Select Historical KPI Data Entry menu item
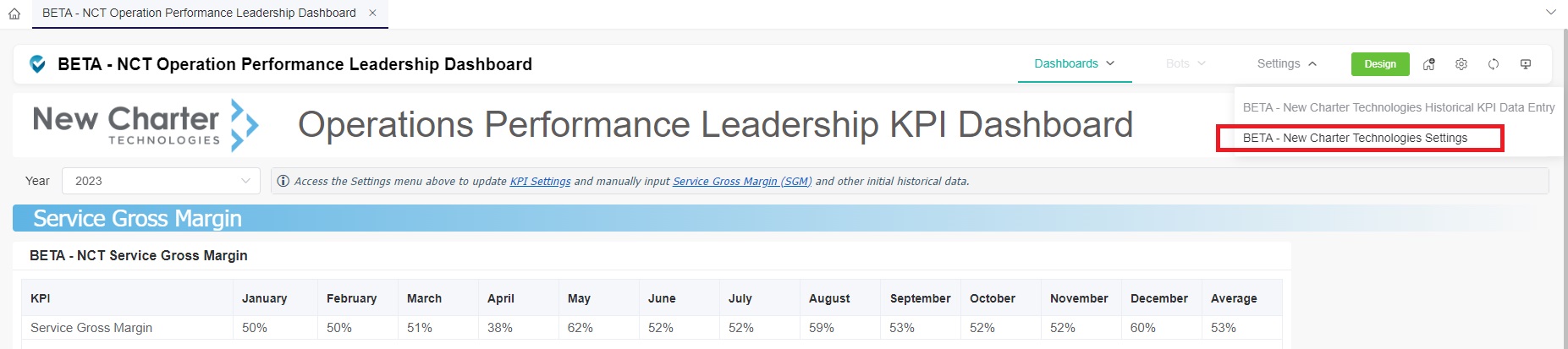 pyautogui.click(x=1398, y=107)
